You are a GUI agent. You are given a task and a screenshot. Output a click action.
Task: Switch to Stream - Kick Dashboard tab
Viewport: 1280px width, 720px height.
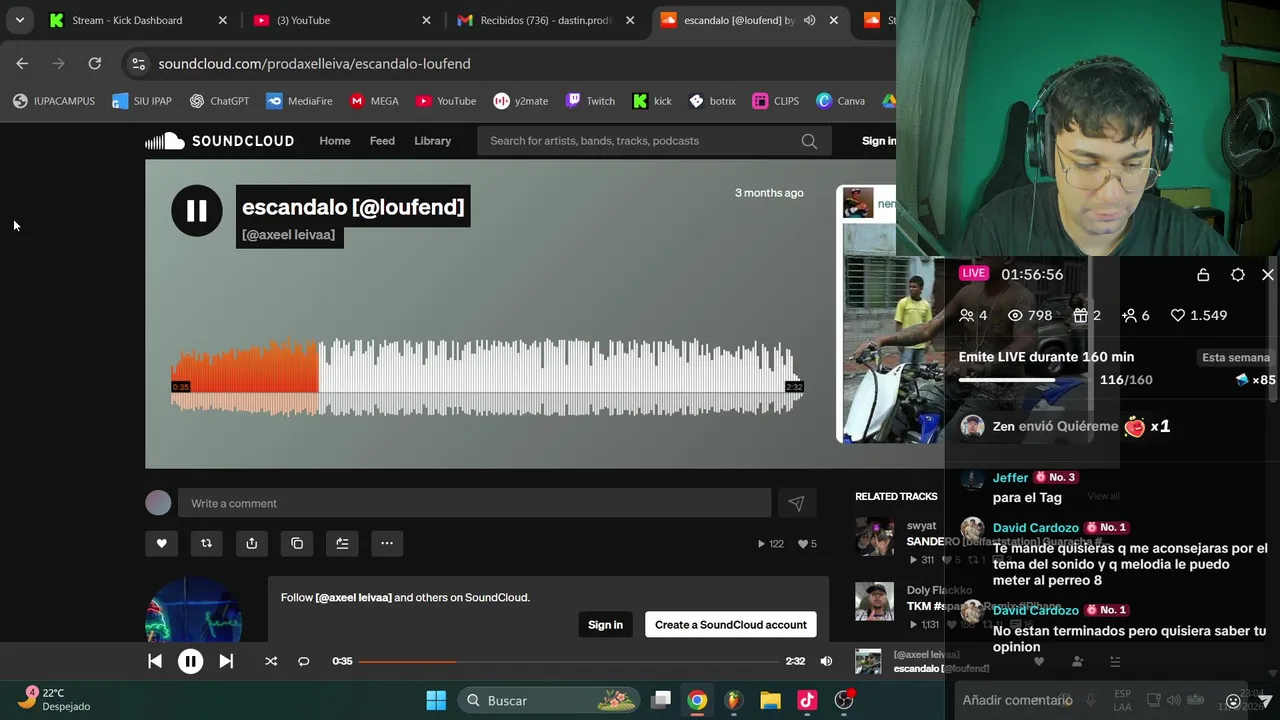click(x=139, y=20)
